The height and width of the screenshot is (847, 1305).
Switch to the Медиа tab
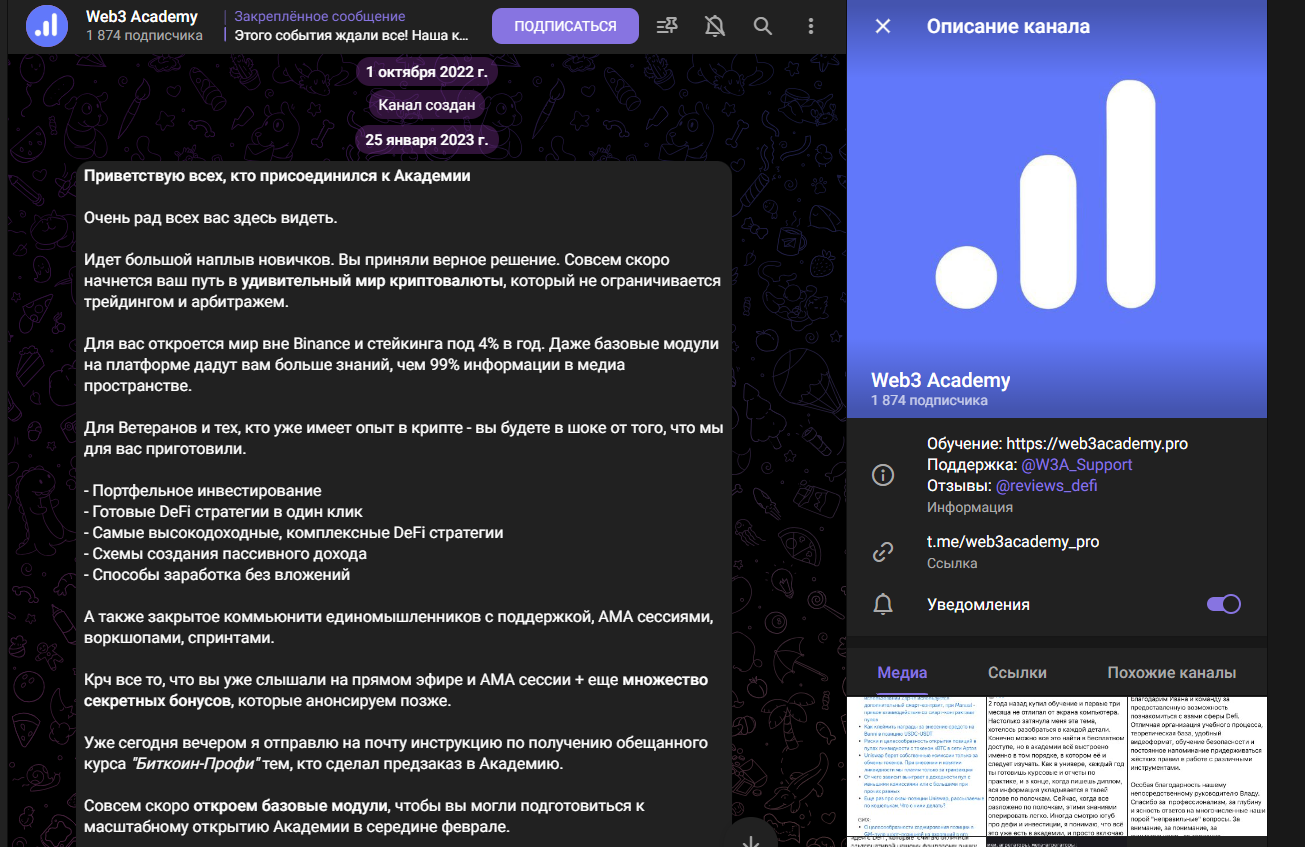902,673
